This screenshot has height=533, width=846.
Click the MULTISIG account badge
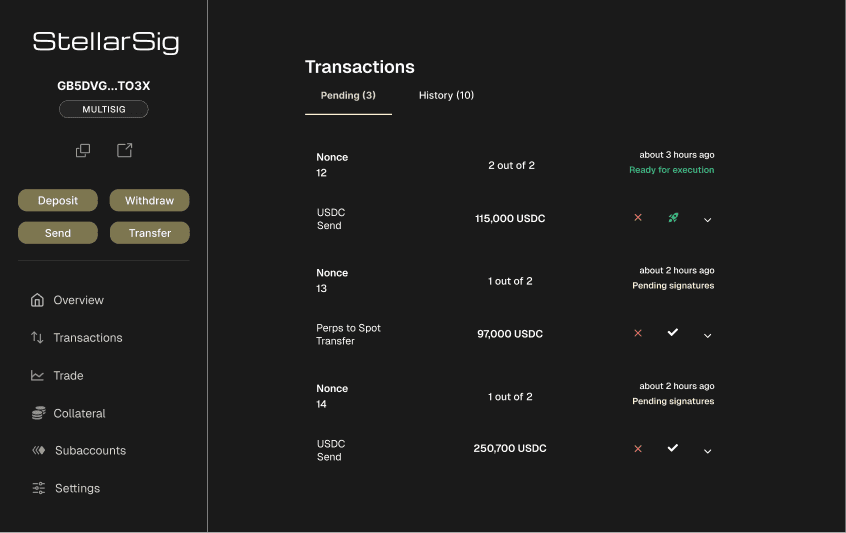[104, 110]
